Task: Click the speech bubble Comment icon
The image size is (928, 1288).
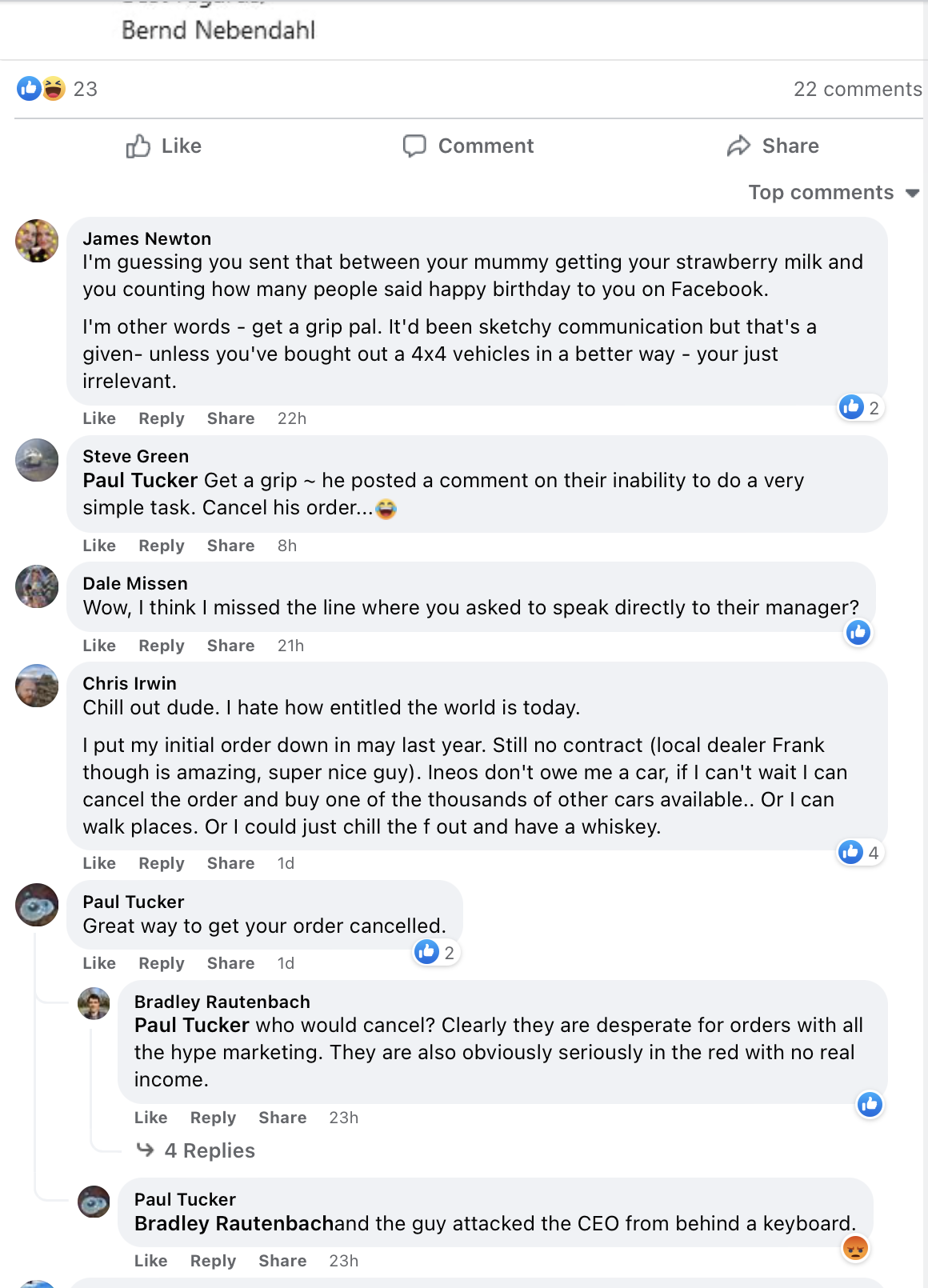Action: click(x=414, y=146)
